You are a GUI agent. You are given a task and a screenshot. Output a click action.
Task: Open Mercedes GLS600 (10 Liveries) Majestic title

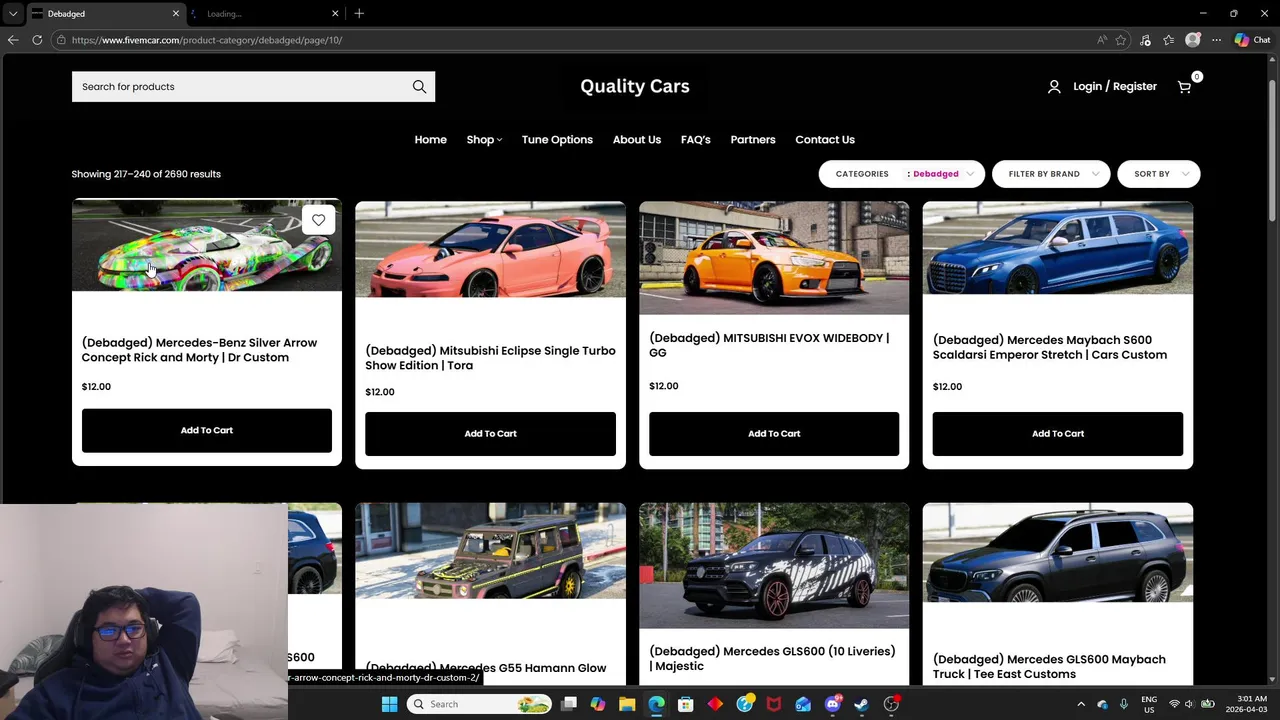tap(772, 658)
